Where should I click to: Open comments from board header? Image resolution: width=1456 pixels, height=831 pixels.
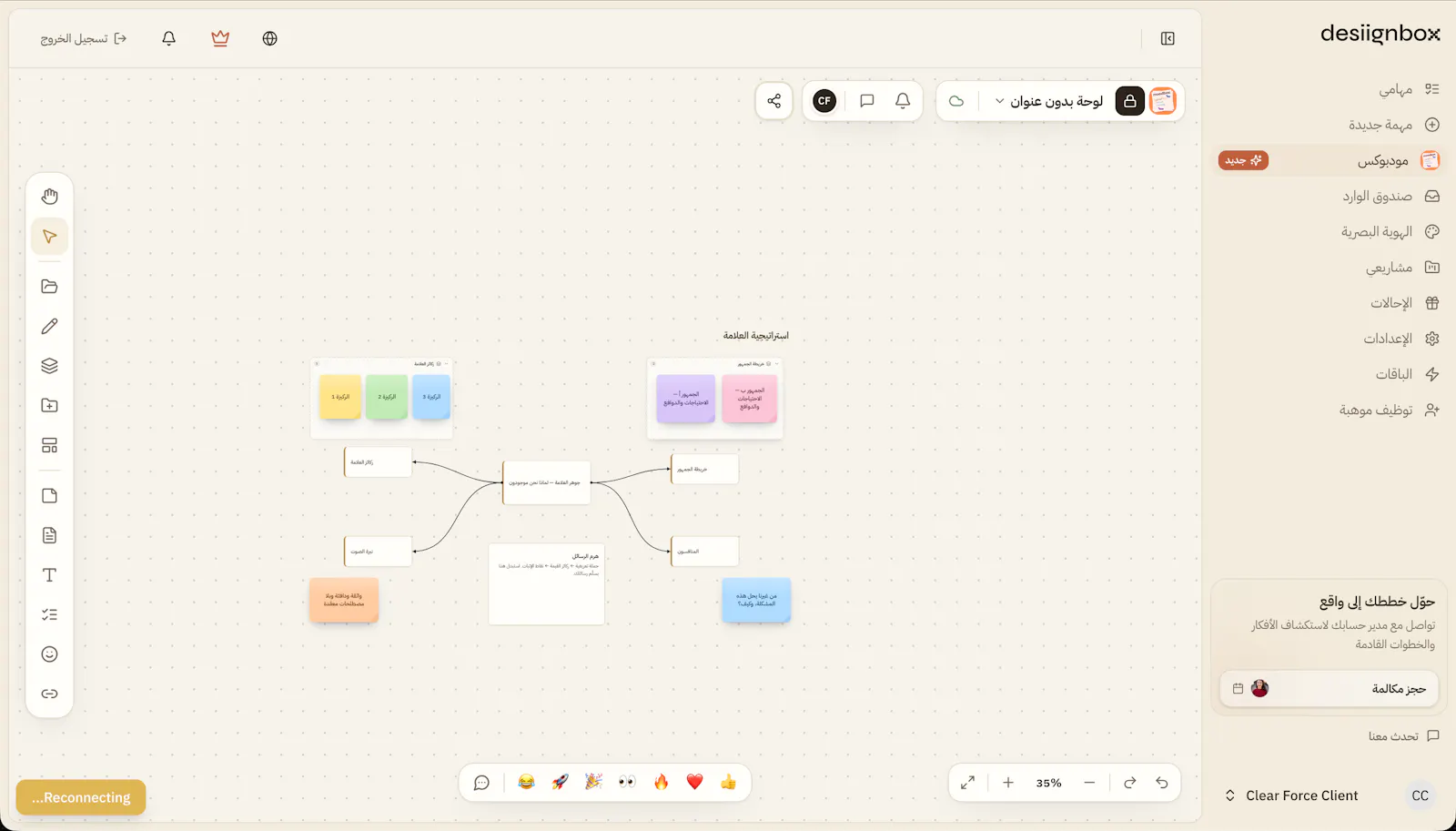pyautogui.click(x=866, y=101)
